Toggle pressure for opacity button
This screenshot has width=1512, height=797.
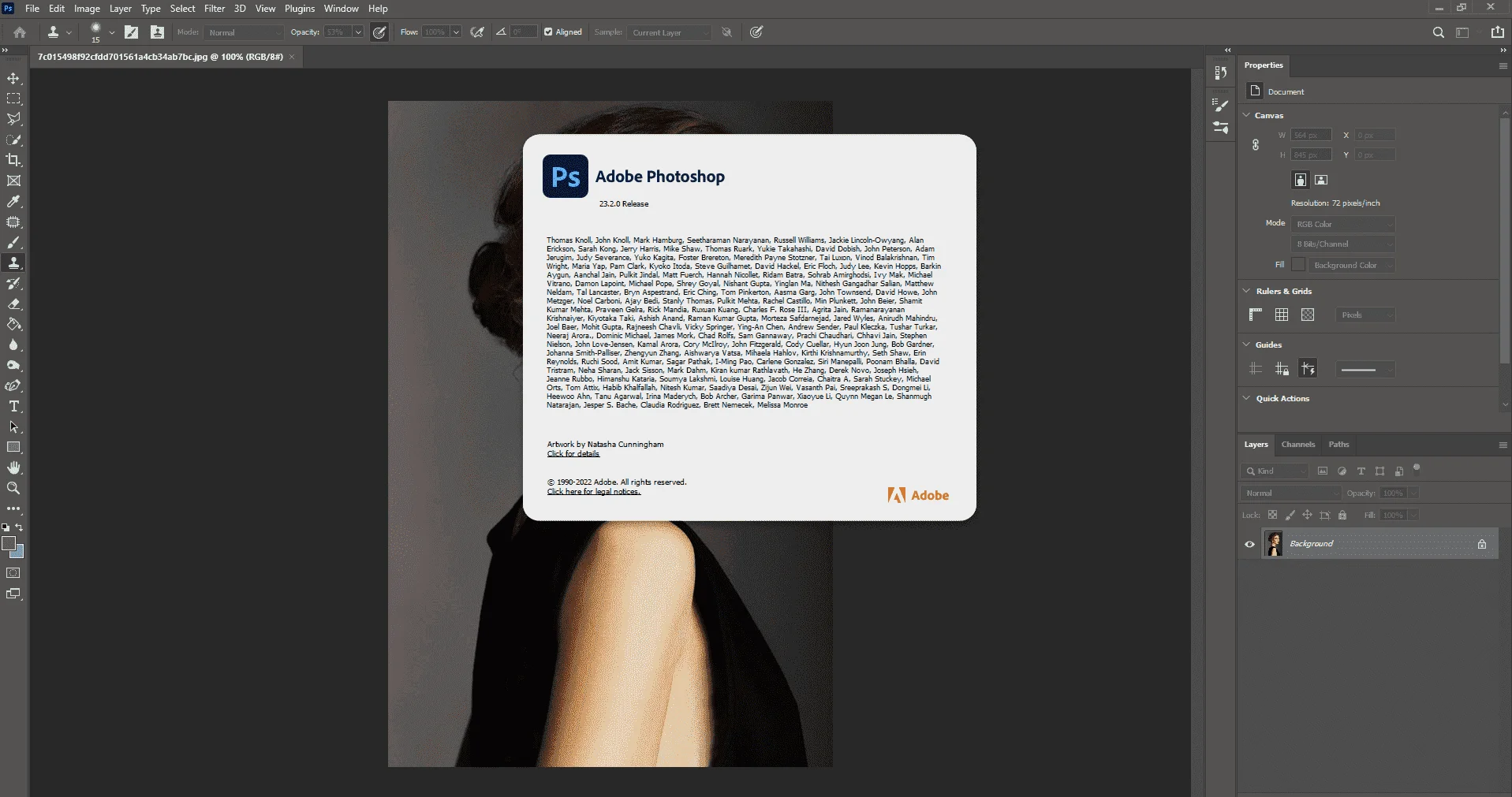[x=380, y=32]
